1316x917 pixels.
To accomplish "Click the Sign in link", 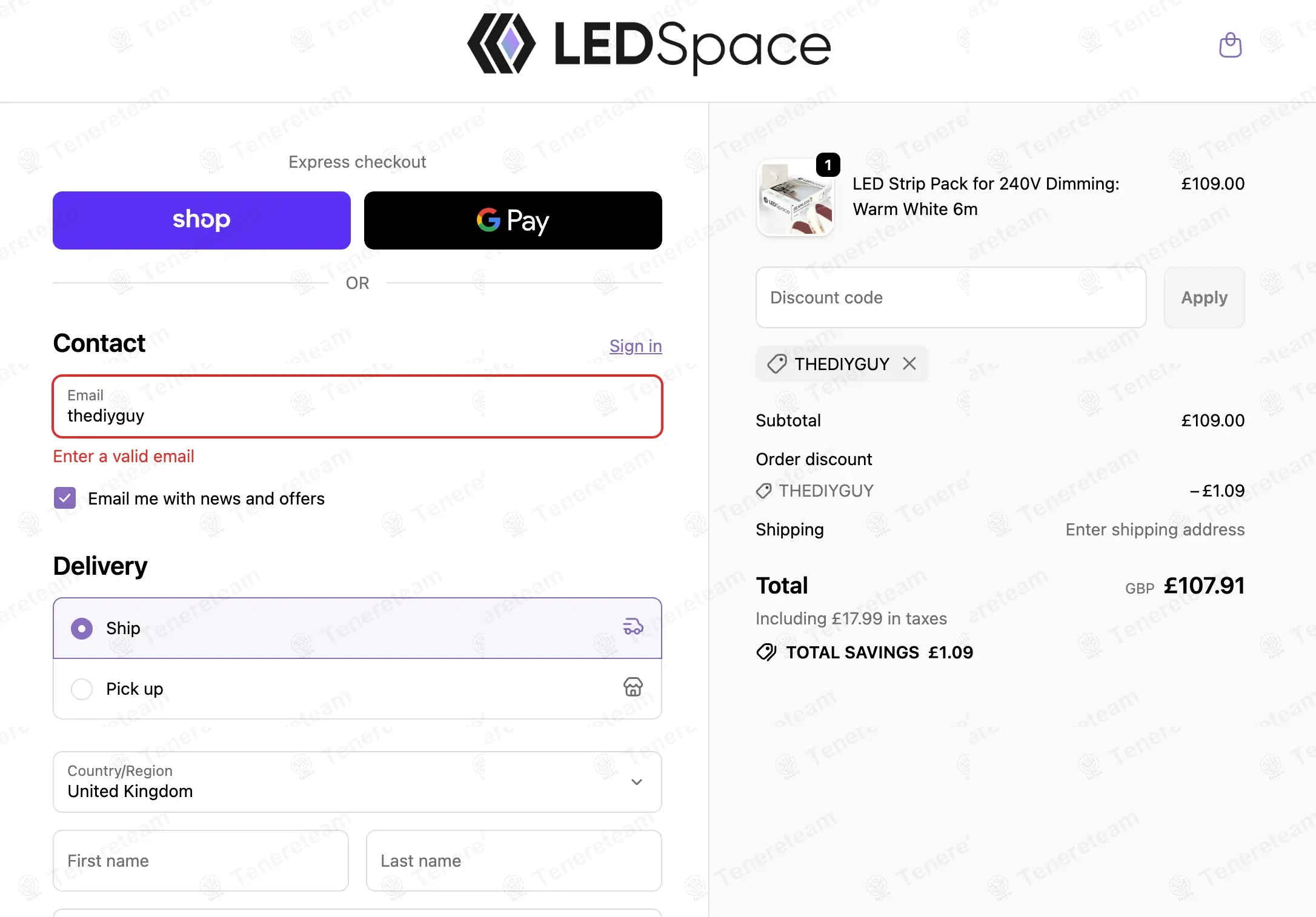I will (x=635, y=346).
